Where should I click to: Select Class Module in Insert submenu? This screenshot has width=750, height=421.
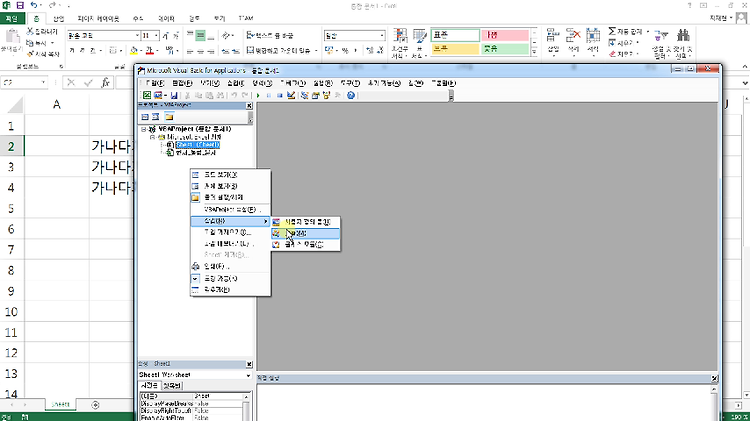(306, 244)
